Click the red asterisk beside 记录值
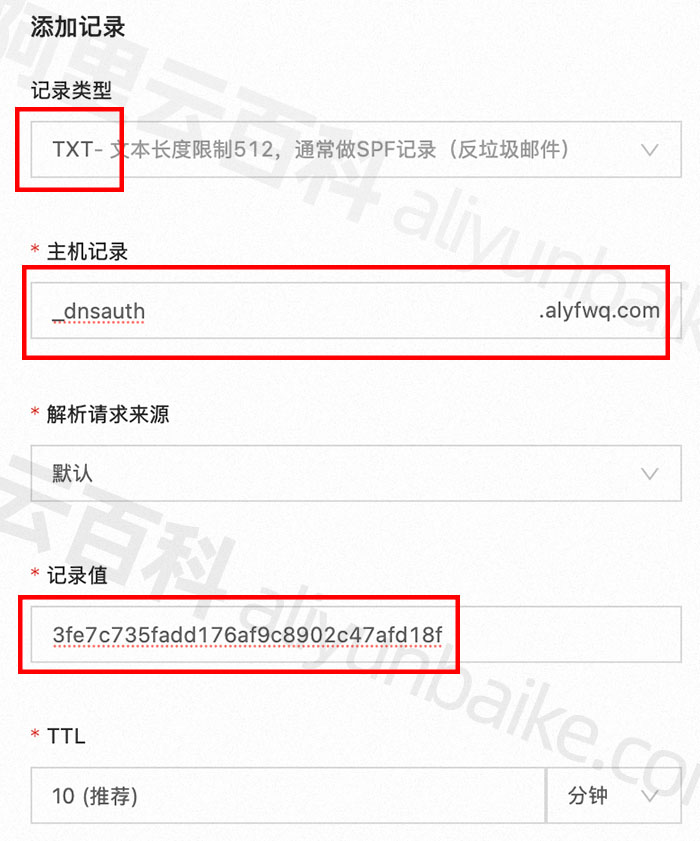700x841 pixels. [x=35, y=573]
